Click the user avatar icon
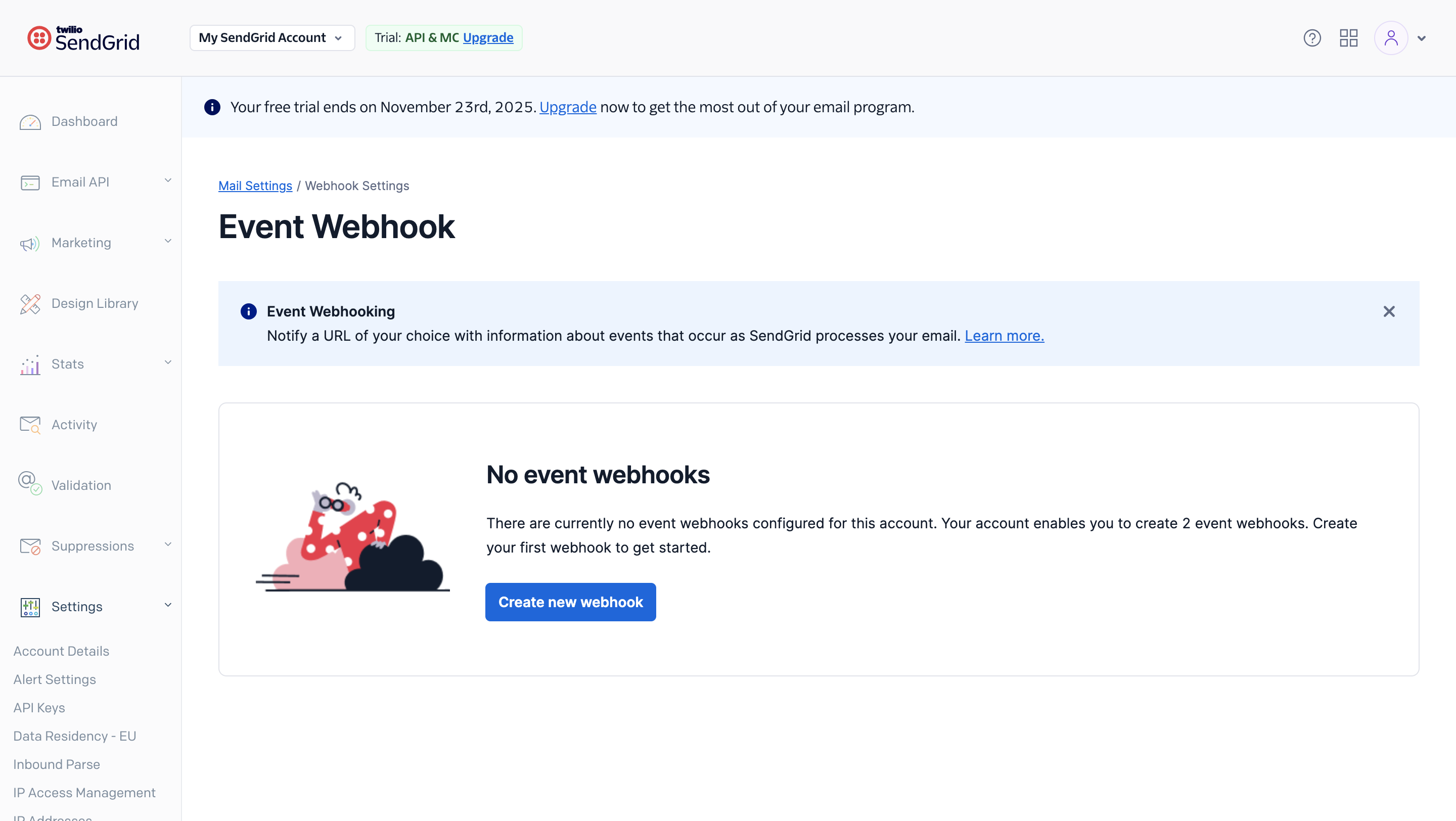 tap(1391, 37)
